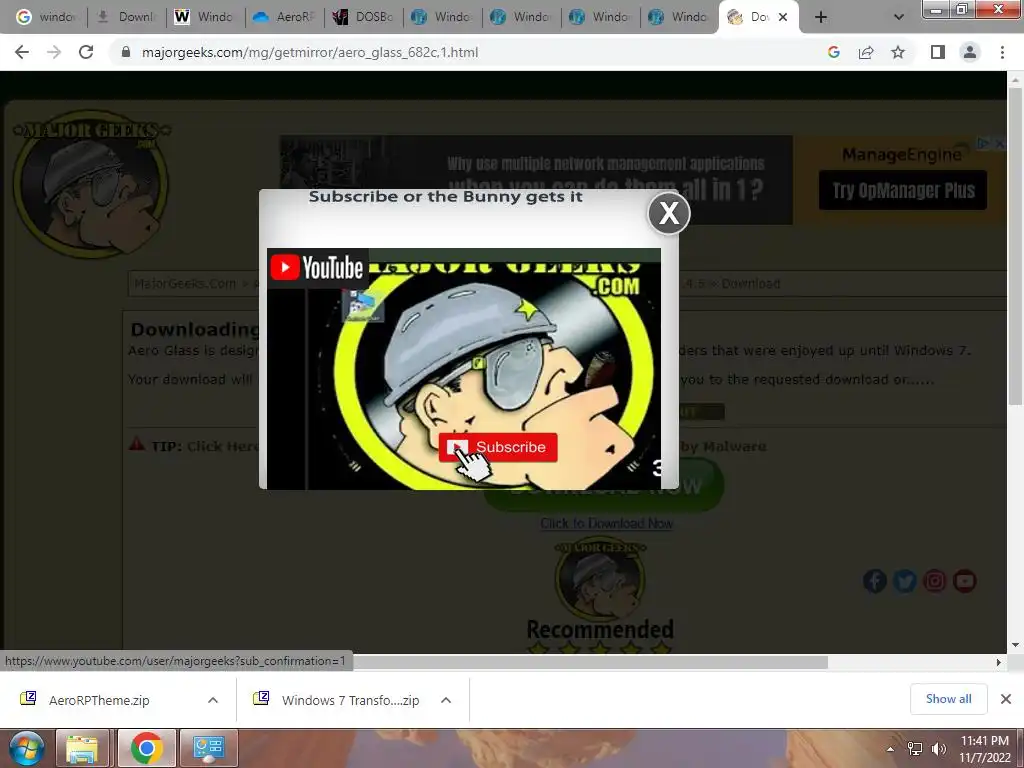
Task: Click the Control Panel taskbar icon
Action: [x=209, y=748]
